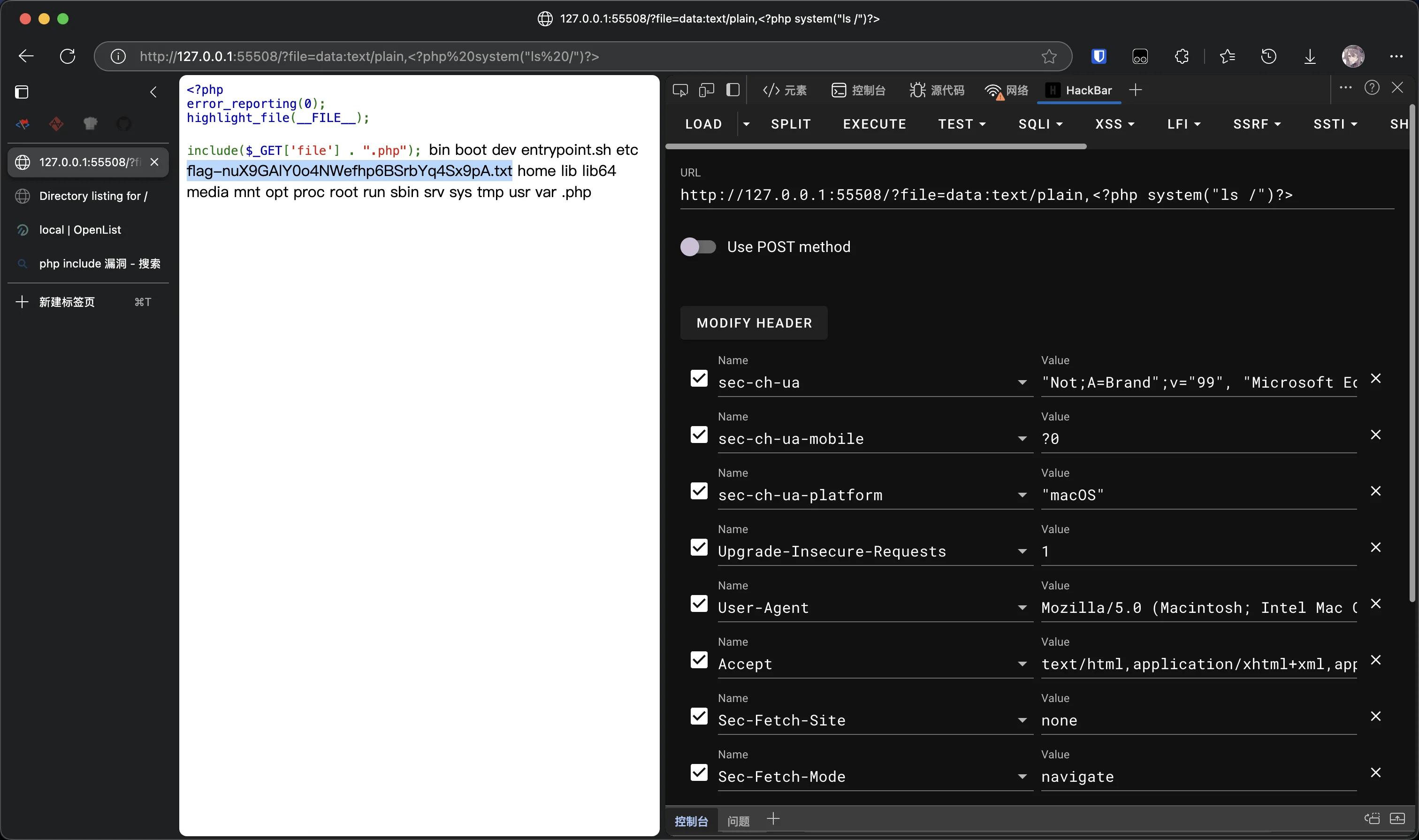Open the downloads arrow icon
This screenshot has width=1419, height=840.
1310,56
